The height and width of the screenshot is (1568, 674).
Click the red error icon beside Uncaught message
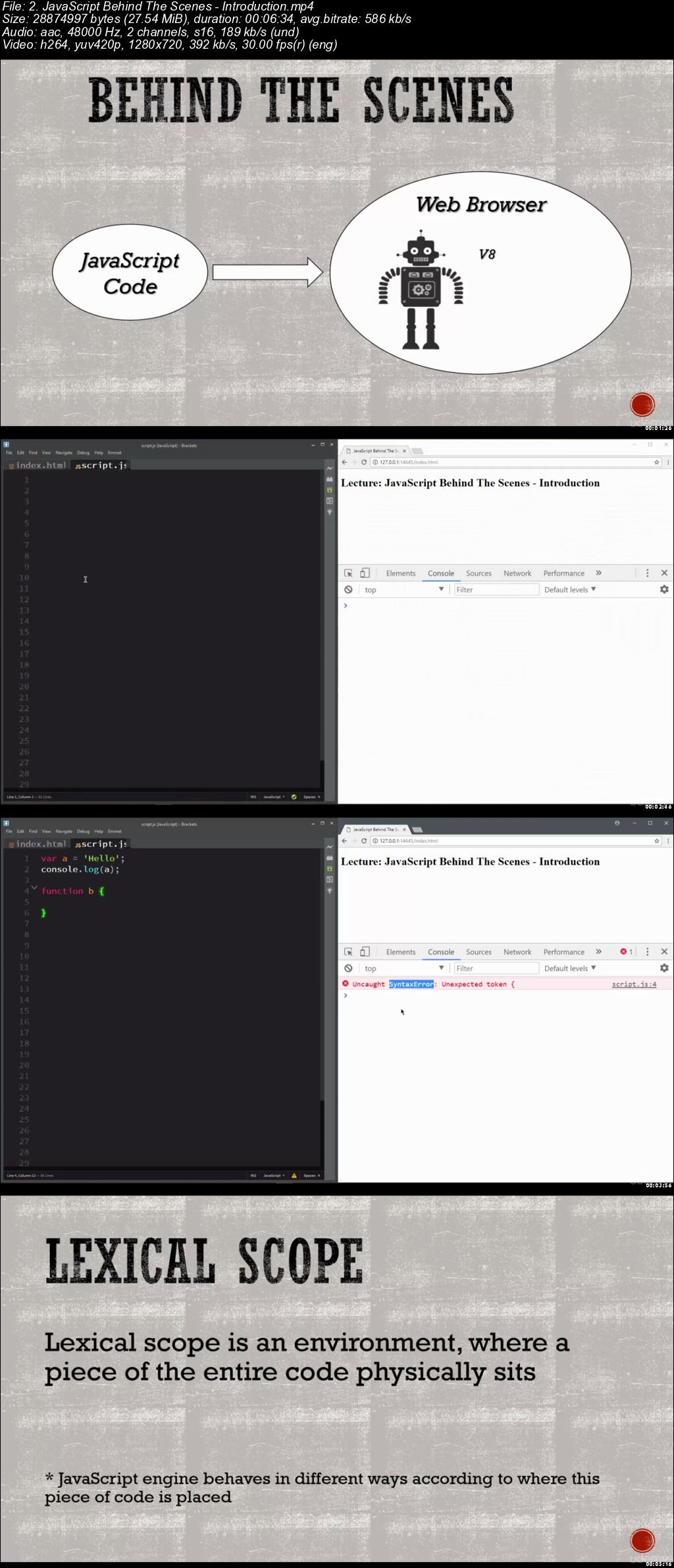coord(346,983)
